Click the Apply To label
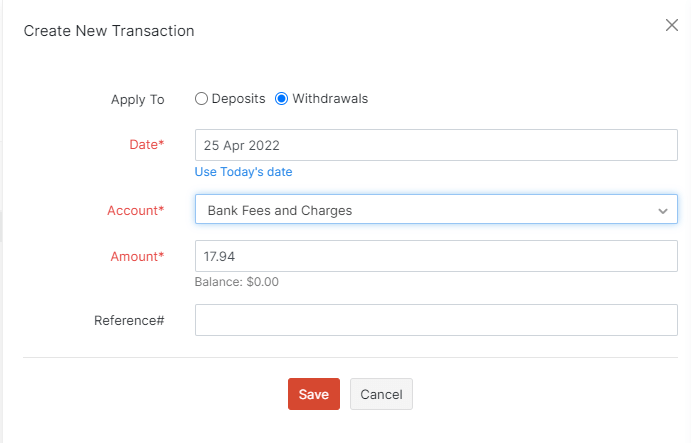The height and width of the screenshot is (443, 691). tap(137, 100)
